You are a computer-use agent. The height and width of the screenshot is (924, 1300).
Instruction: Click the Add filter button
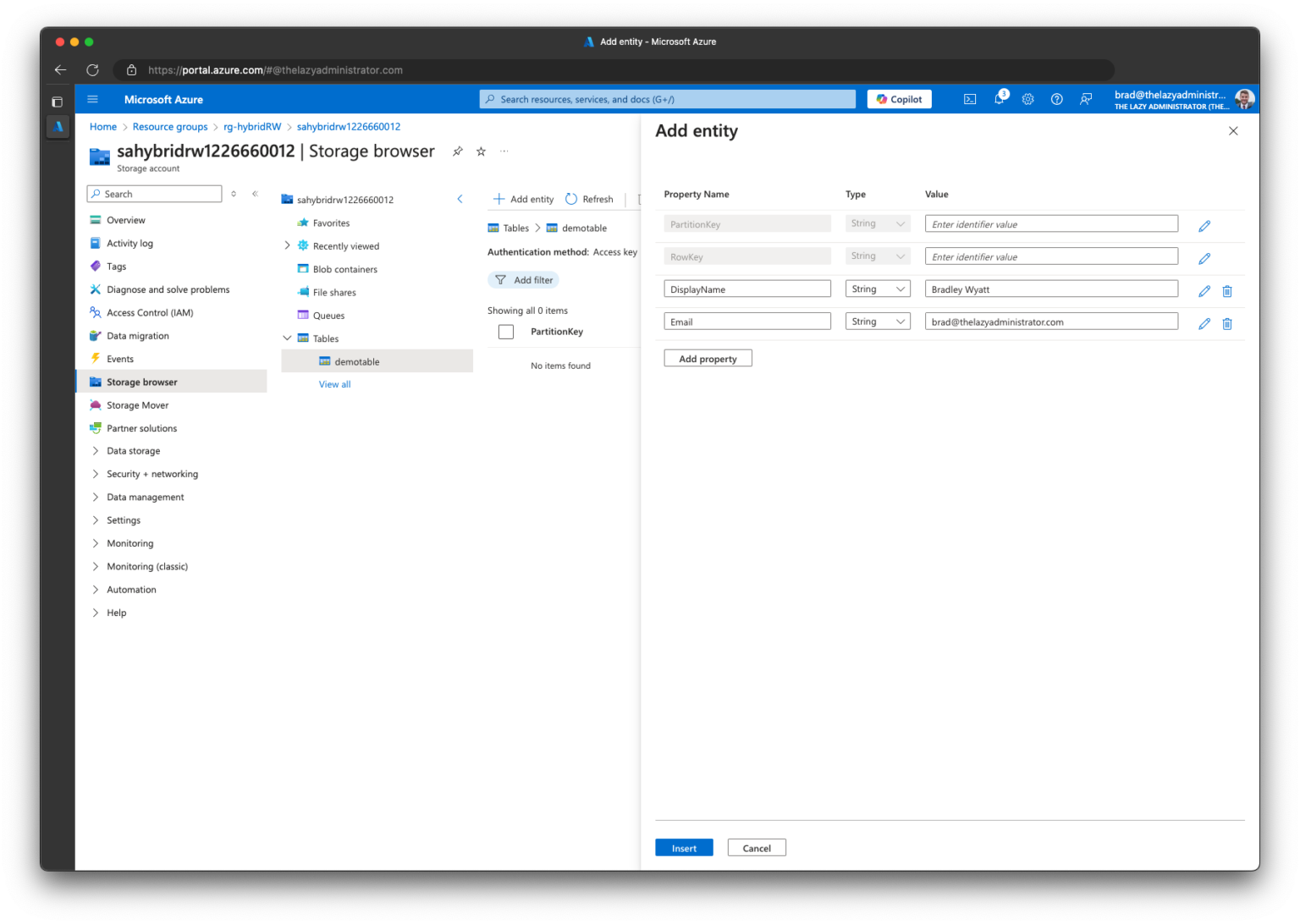[524, 280]
